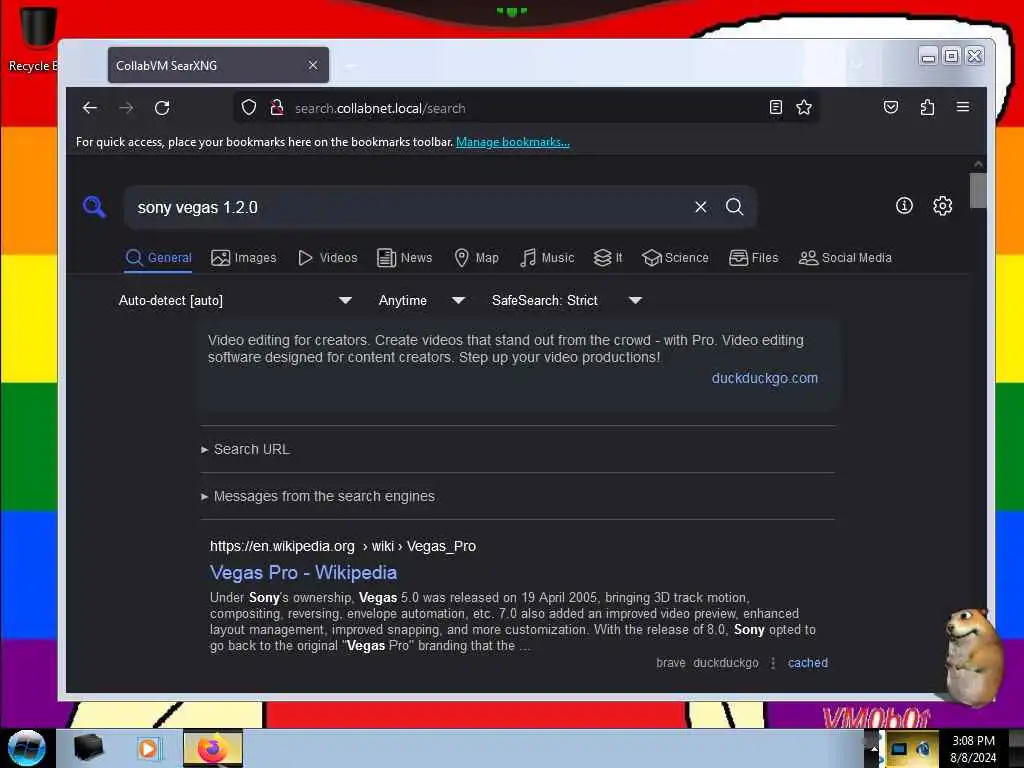Open the Windows Start orb
The image size is (1024, 768).
pos(27,748)
